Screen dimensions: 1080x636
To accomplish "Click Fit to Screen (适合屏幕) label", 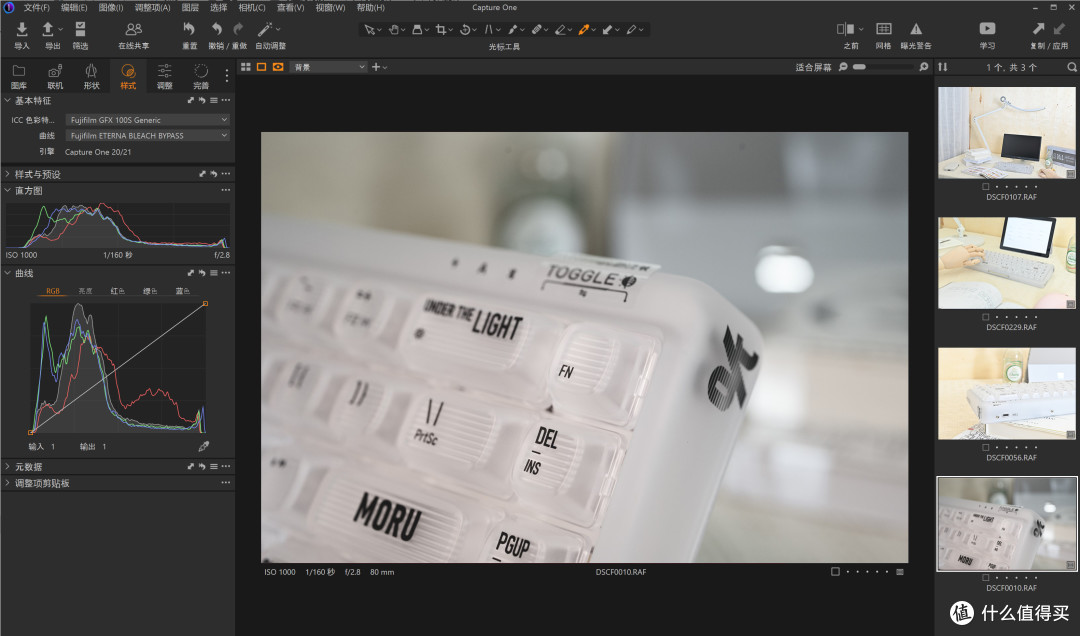I will pyautogui.click(x=813, y=68).
